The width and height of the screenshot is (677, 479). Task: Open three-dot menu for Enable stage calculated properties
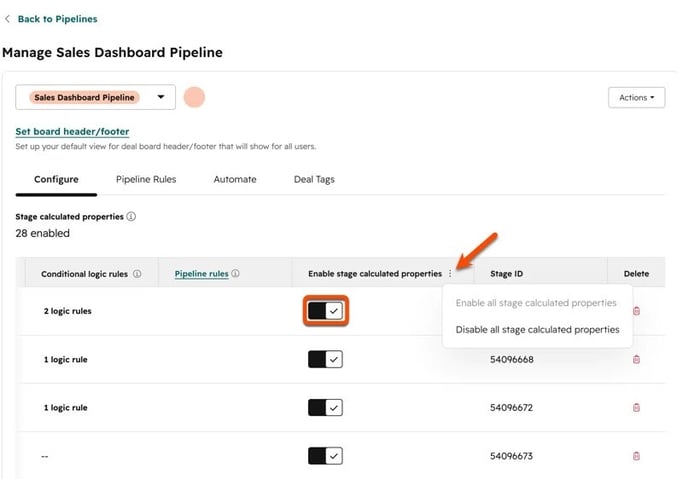click(450, 273)
